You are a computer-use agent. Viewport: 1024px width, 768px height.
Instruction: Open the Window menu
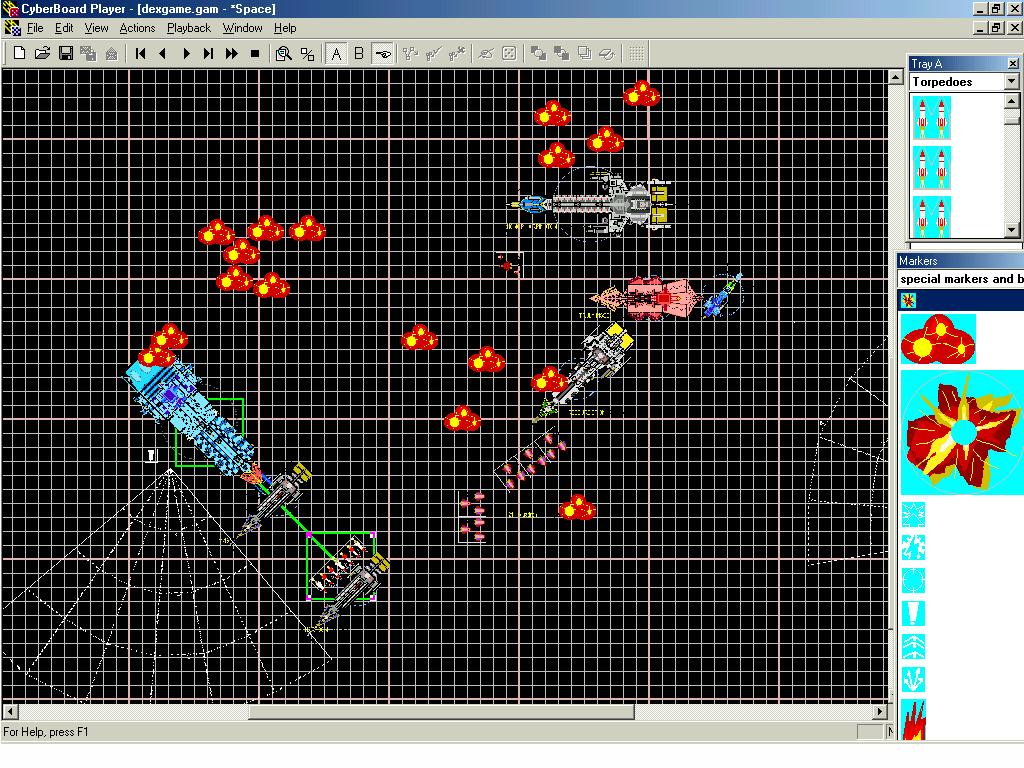click(242, 28)
